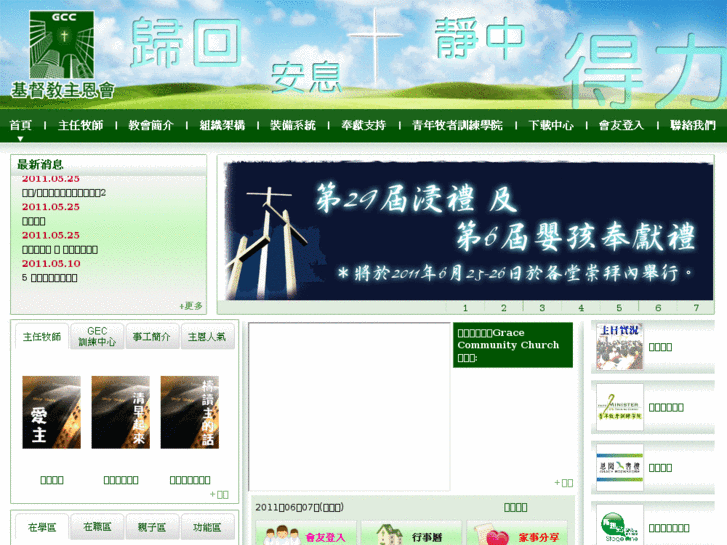Open the 教會簡介 menu item
The height and width of the screenshot is (545, 727).
click(x=151, y=125)
